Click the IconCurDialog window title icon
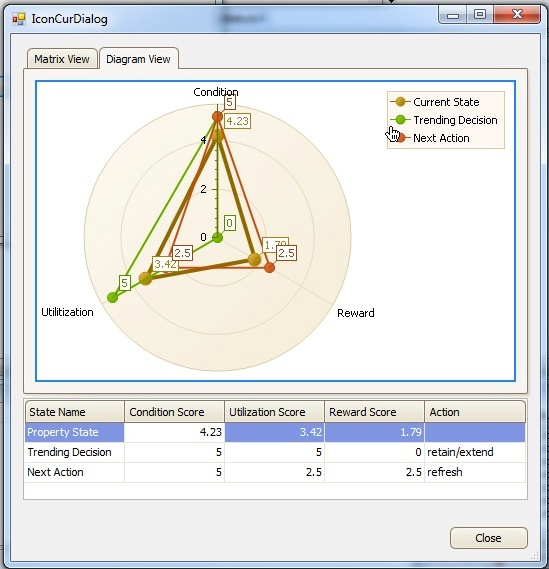The height and width of the screenshot is (569, 549). click(x=19, y=19)
